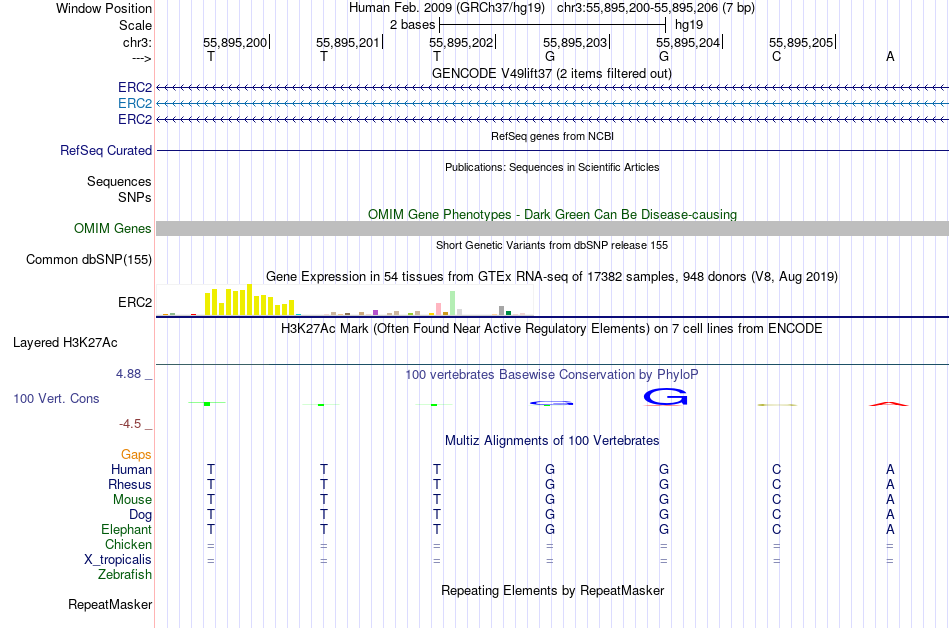Click the Rhesus alignment row label

click(130, 484)
